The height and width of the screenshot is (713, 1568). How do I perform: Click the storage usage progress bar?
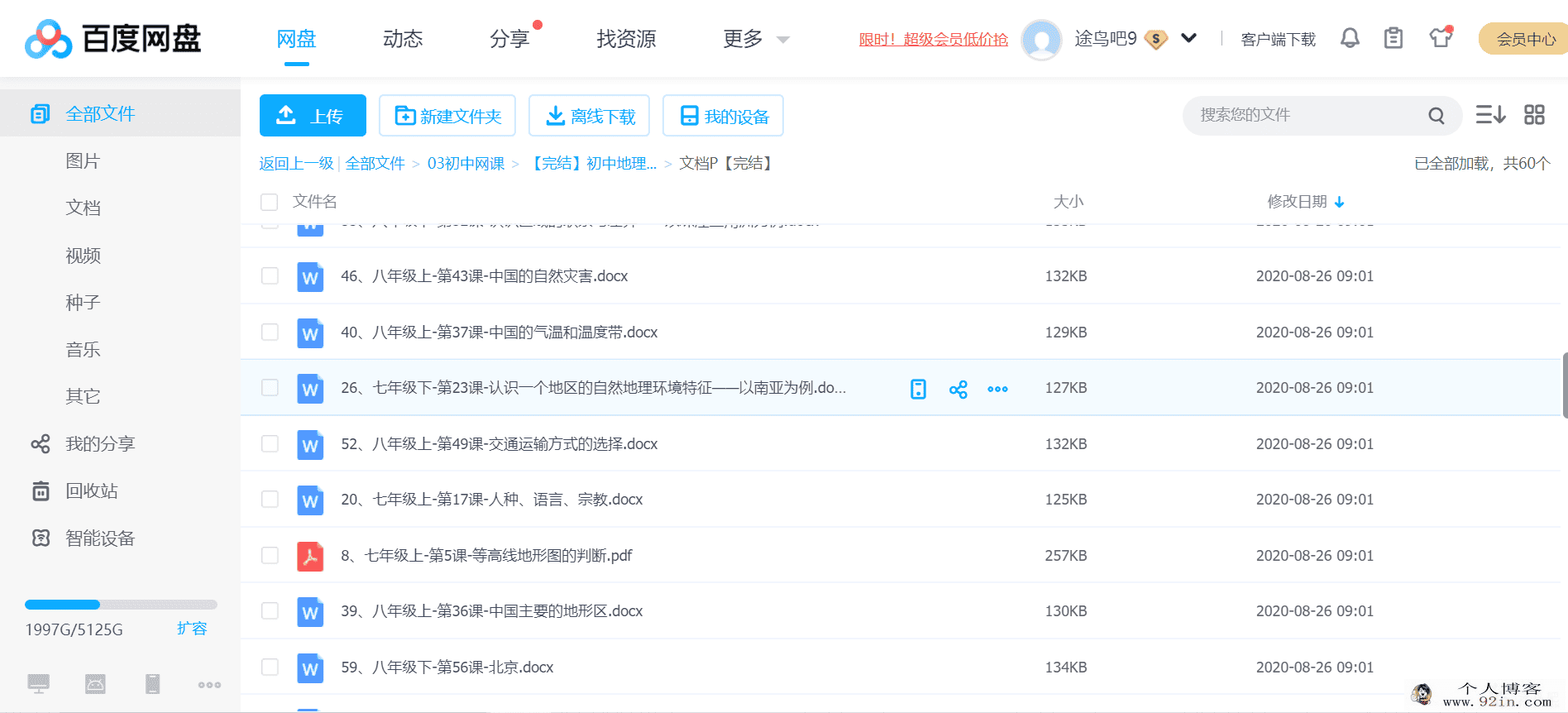tap(121, 605)
